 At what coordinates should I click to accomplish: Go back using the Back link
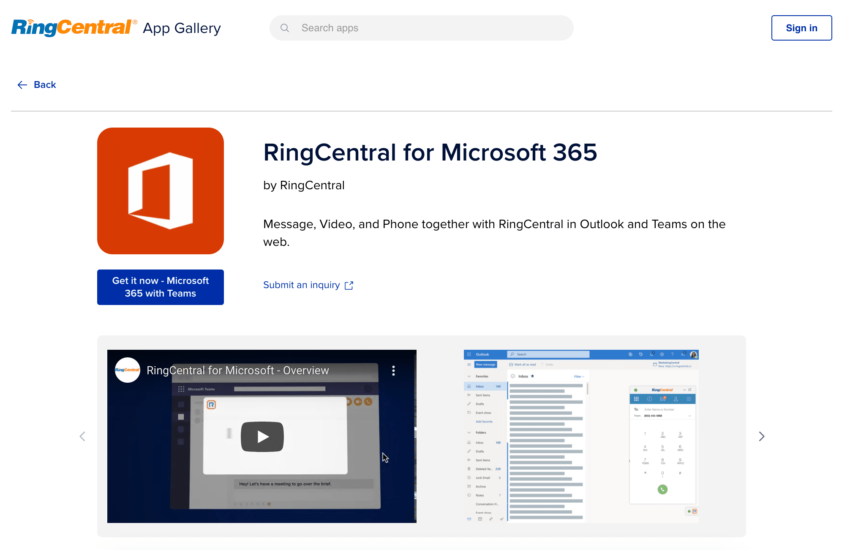pyautogui.click(x=44, y=85)
